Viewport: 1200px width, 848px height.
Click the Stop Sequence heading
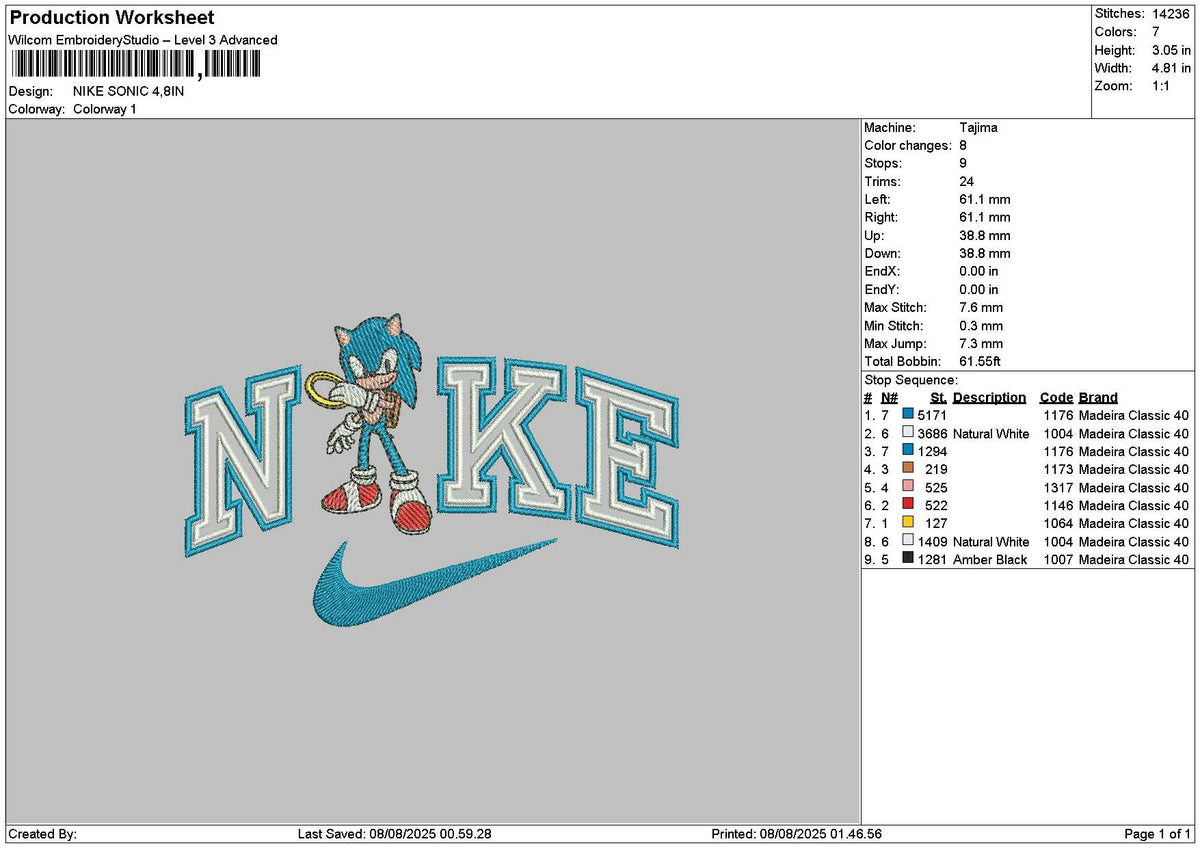(911, 380)
